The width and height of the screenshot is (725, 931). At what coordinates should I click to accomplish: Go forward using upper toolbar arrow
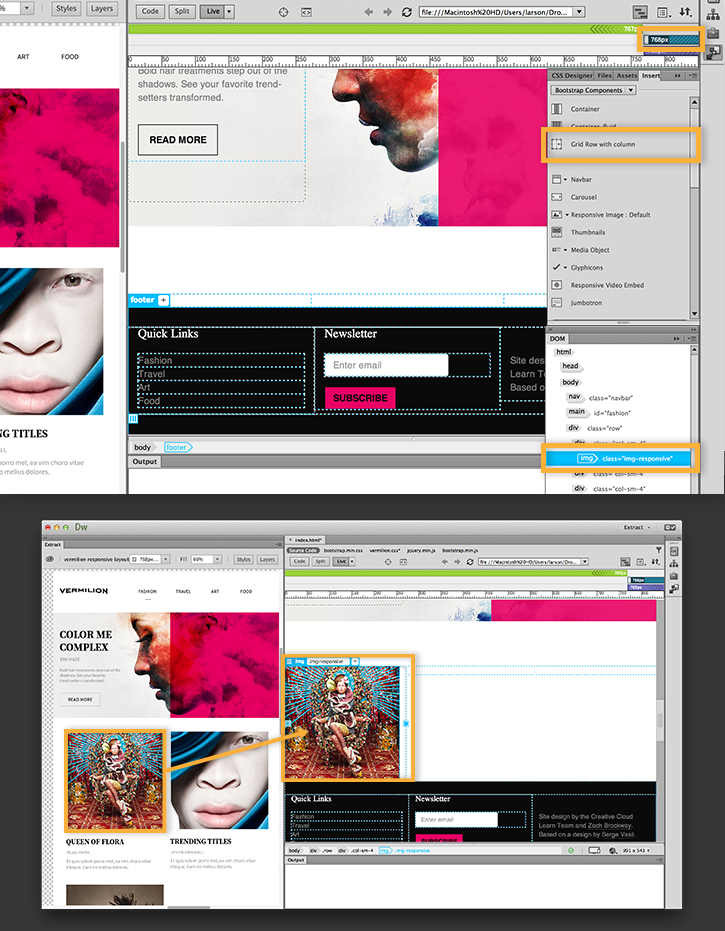pyautogui.click(x=388, y=12)
